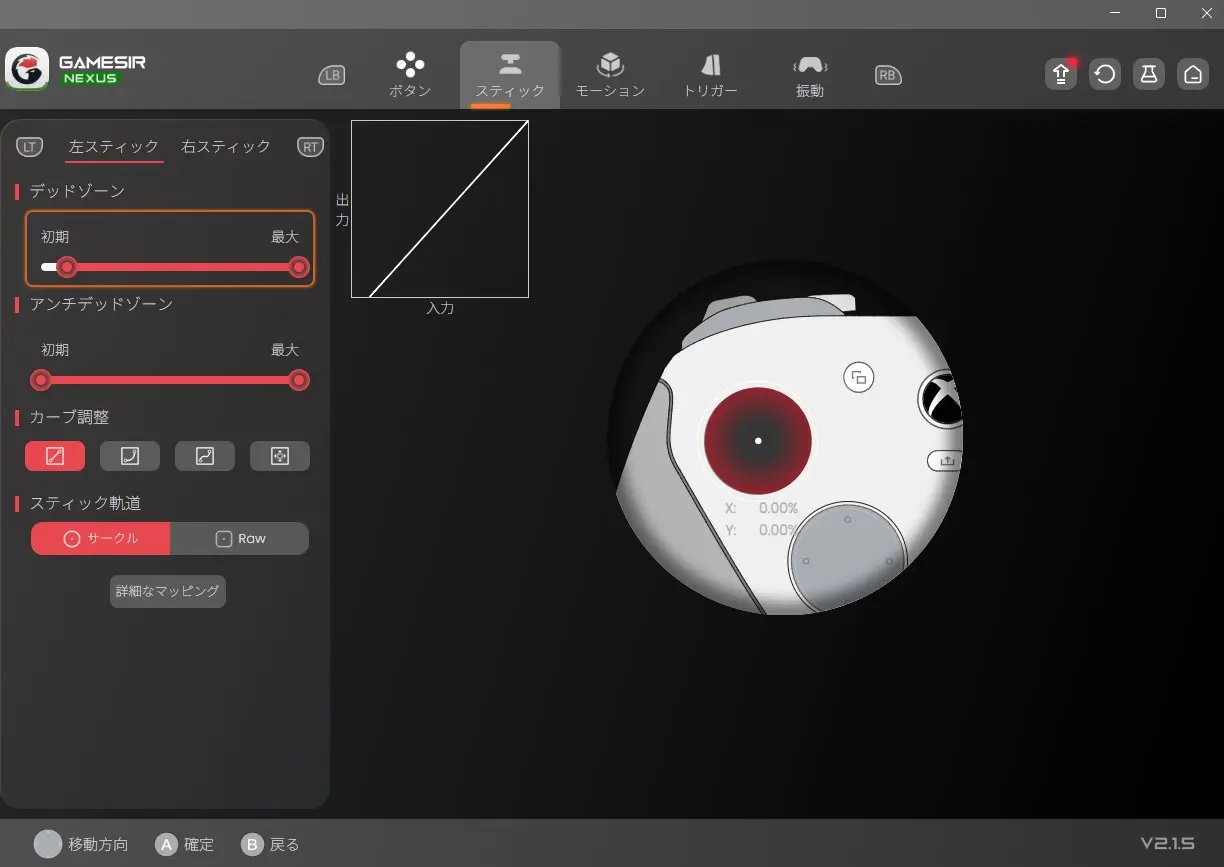Go to home via house icon

click(x=1192, y=75)
